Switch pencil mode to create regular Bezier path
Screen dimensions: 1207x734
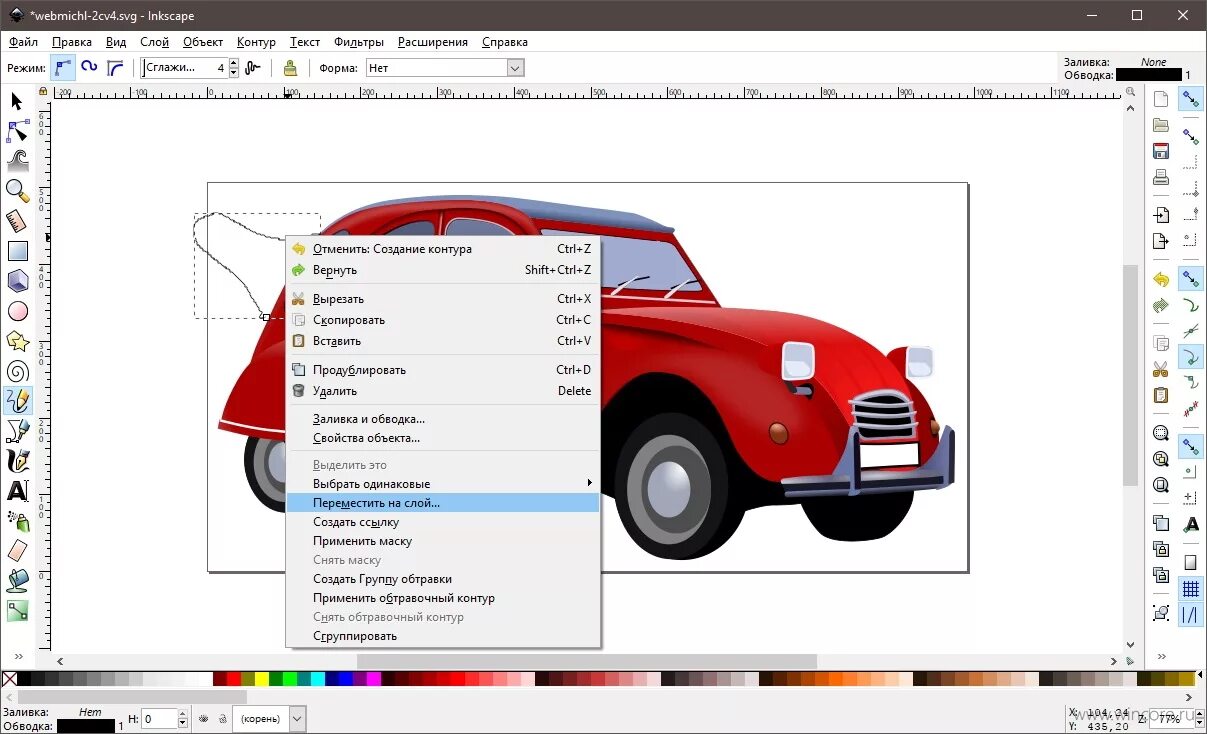(x=62, y=67)
